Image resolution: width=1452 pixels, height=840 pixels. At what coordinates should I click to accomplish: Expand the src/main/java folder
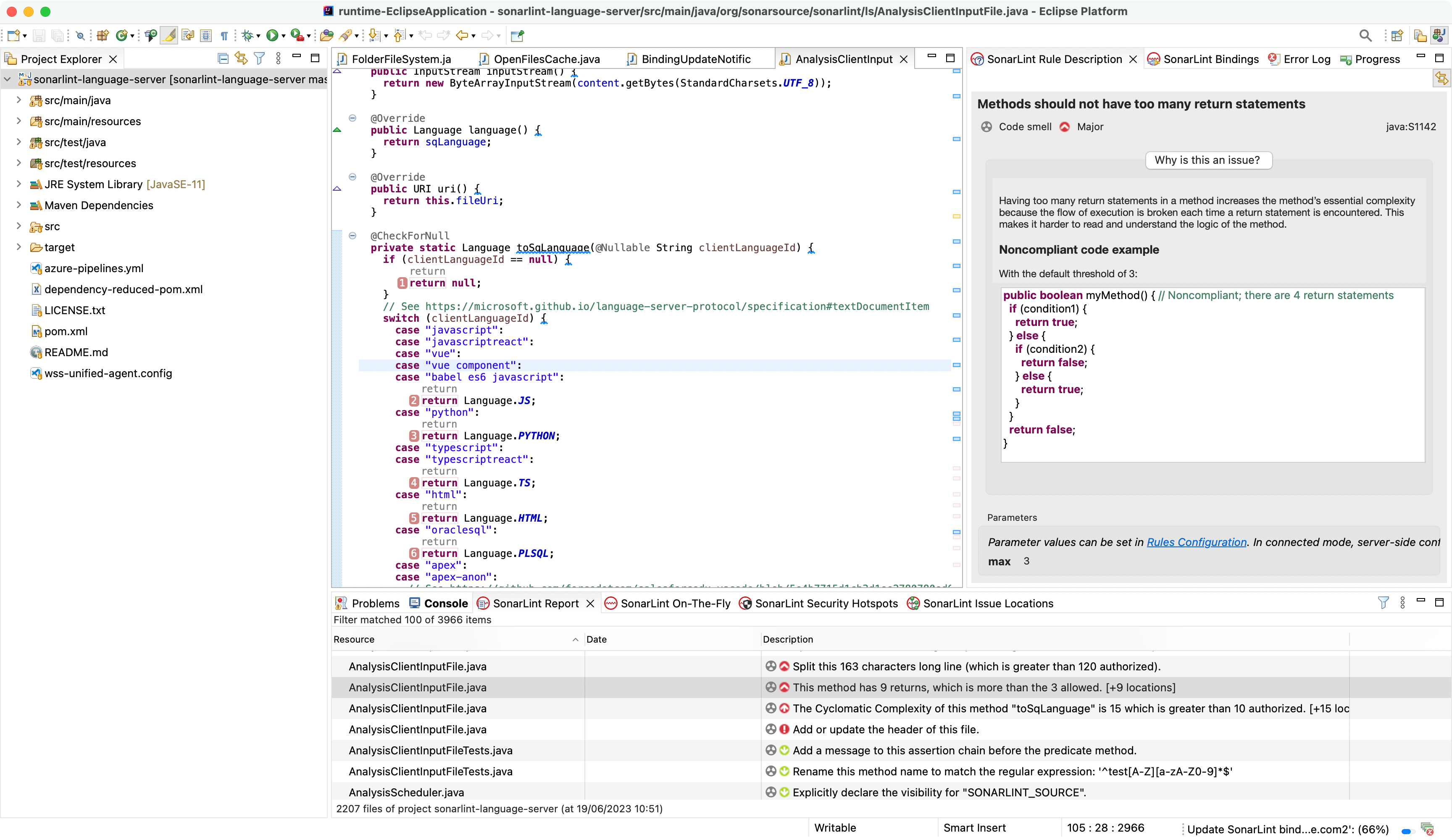click(18, 100)
